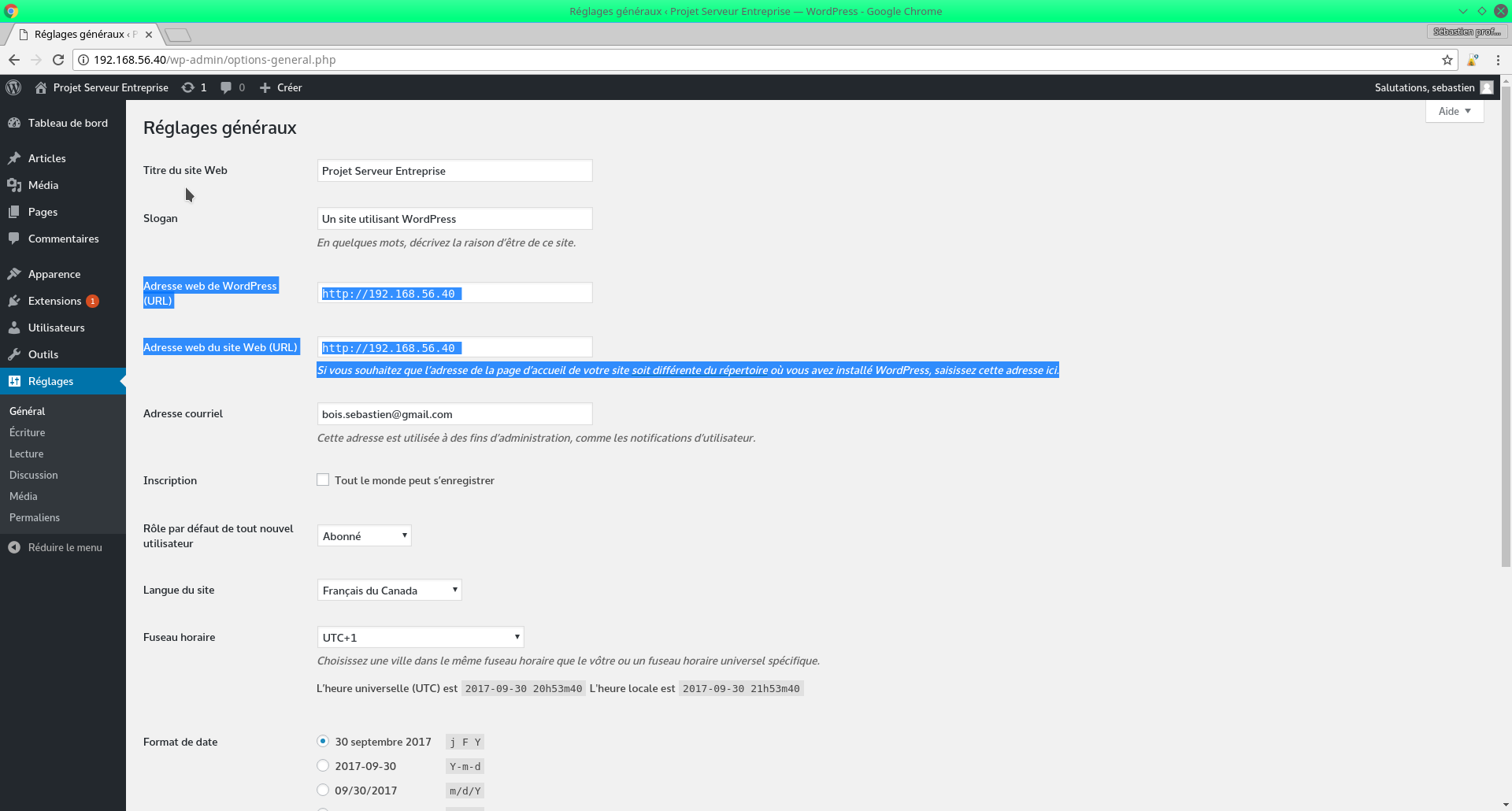Click the user avatar next to Salutations
The image size is (1512, 811).
(1487, 87)
